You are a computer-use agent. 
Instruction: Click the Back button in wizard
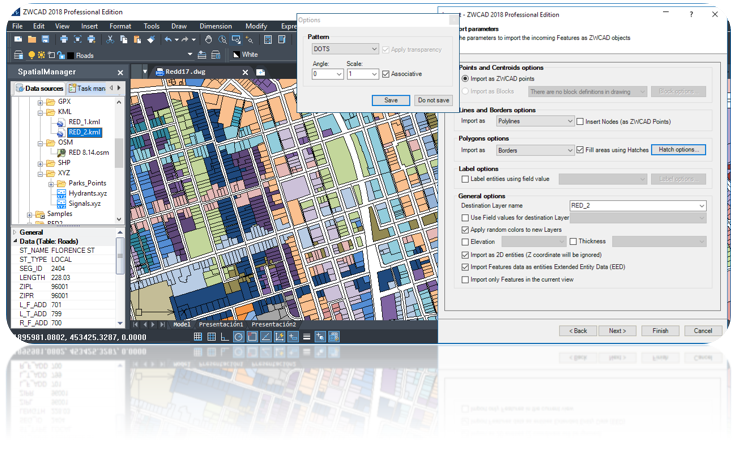[x=578, y=330]
